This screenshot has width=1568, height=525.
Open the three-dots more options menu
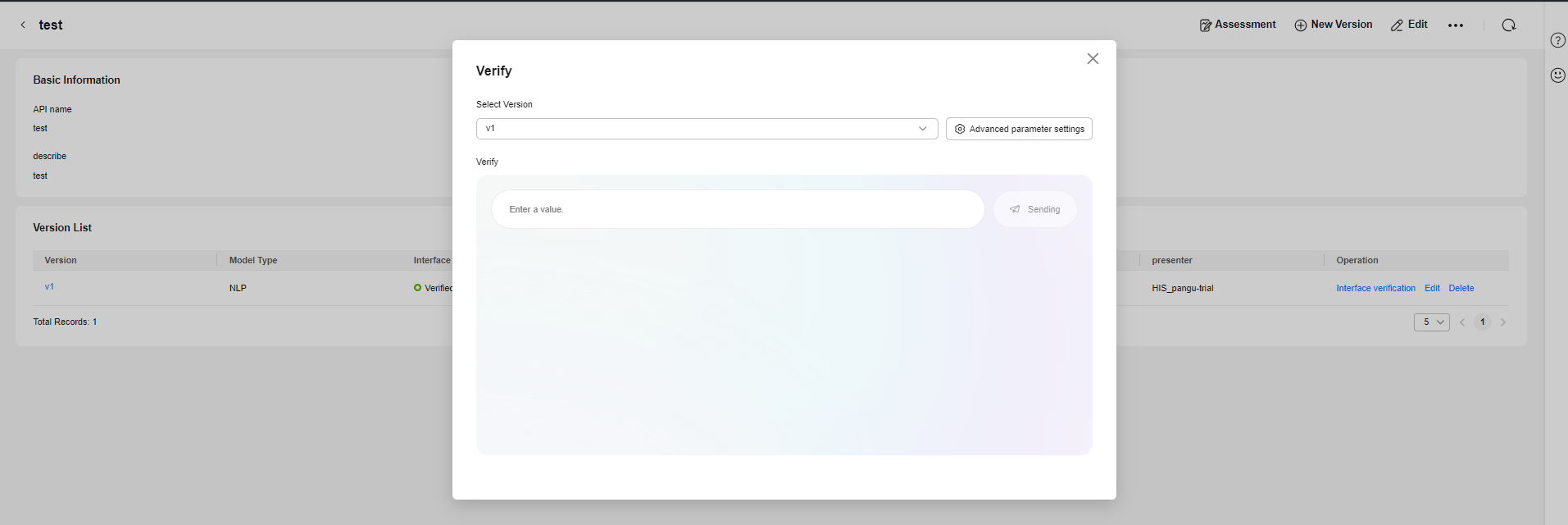1456,25
